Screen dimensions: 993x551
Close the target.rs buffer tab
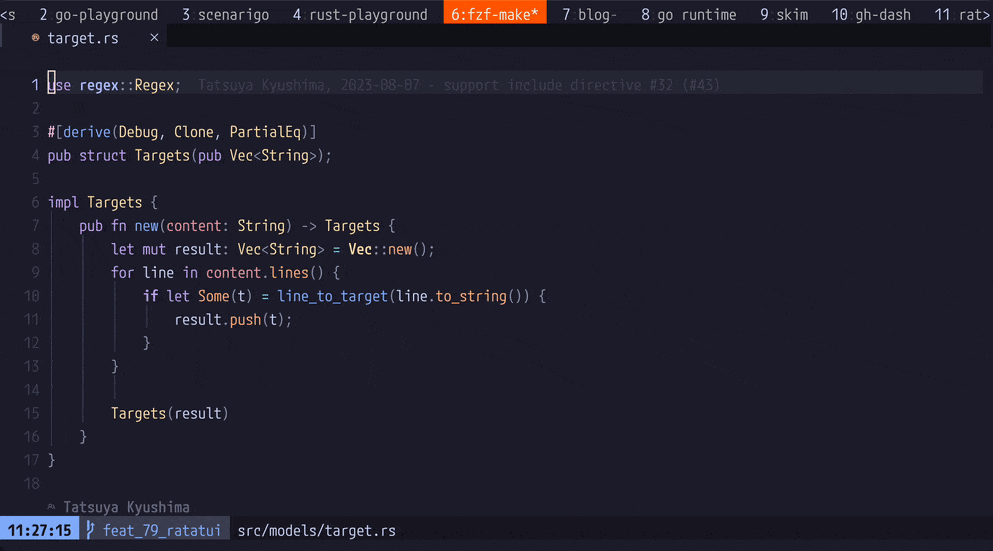[154, 38]
